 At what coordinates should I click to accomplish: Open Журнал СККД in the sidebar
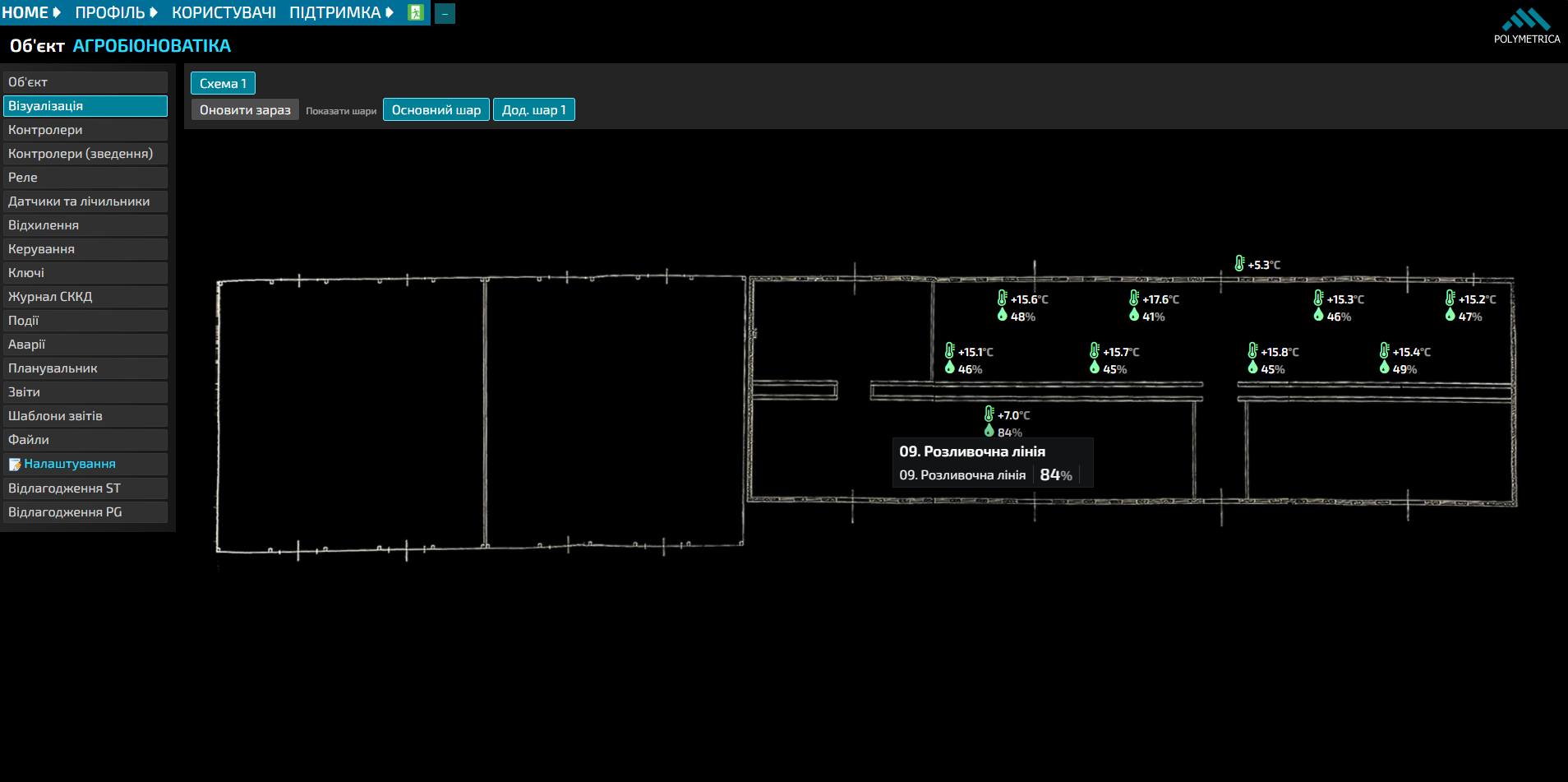(85, 297)
